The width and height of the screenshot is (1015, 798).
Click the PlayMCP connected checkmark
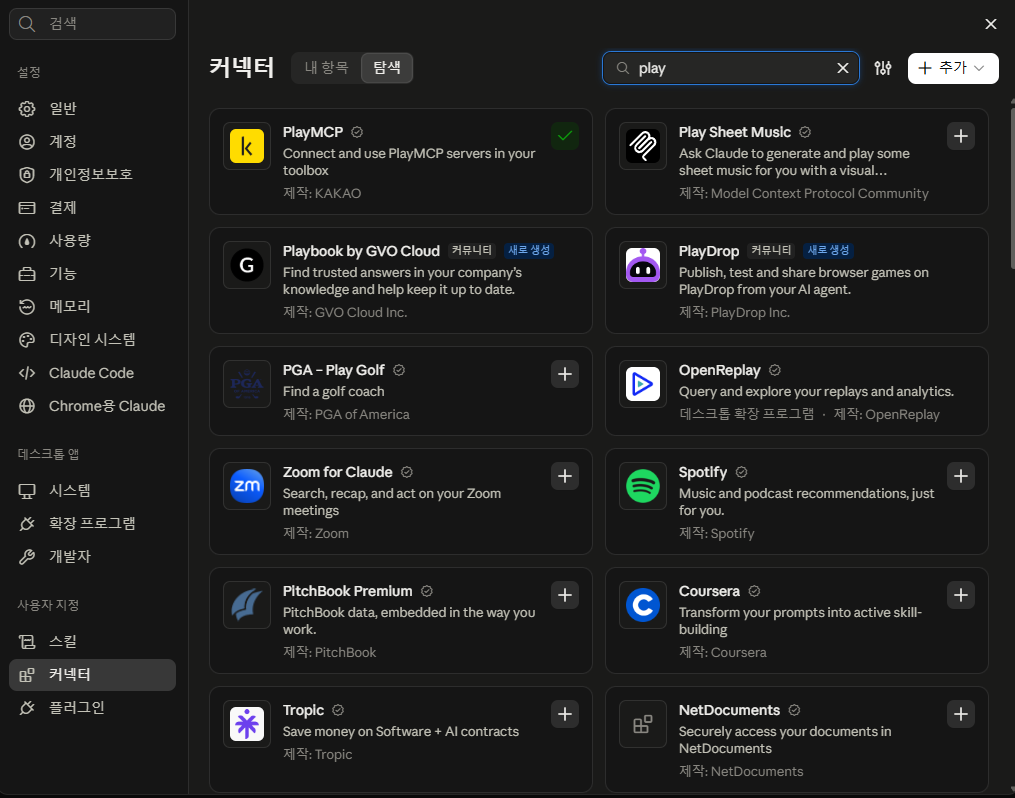564,136
